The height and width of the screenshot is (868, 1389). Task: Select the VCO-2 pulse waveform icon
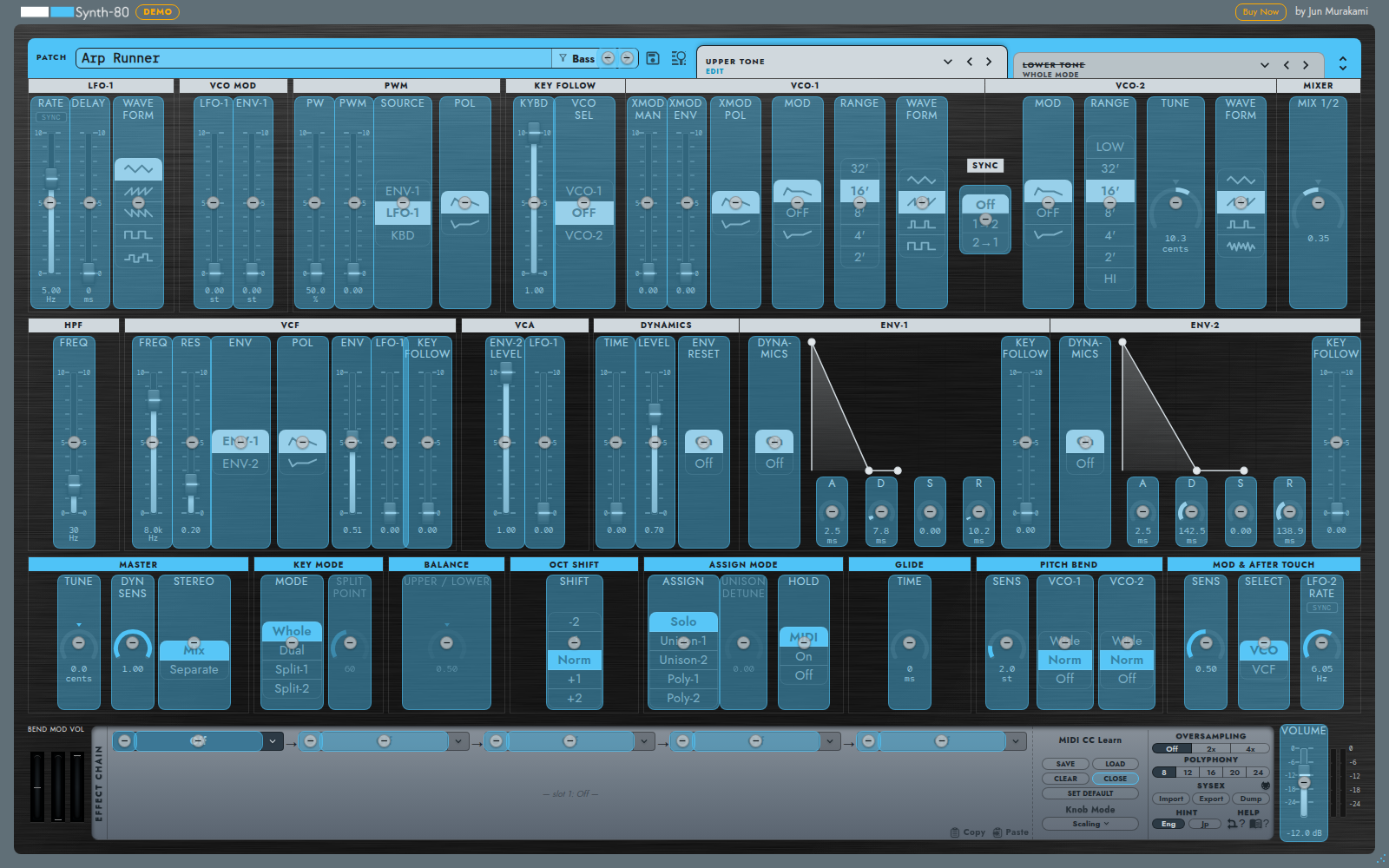[1241, 225]
